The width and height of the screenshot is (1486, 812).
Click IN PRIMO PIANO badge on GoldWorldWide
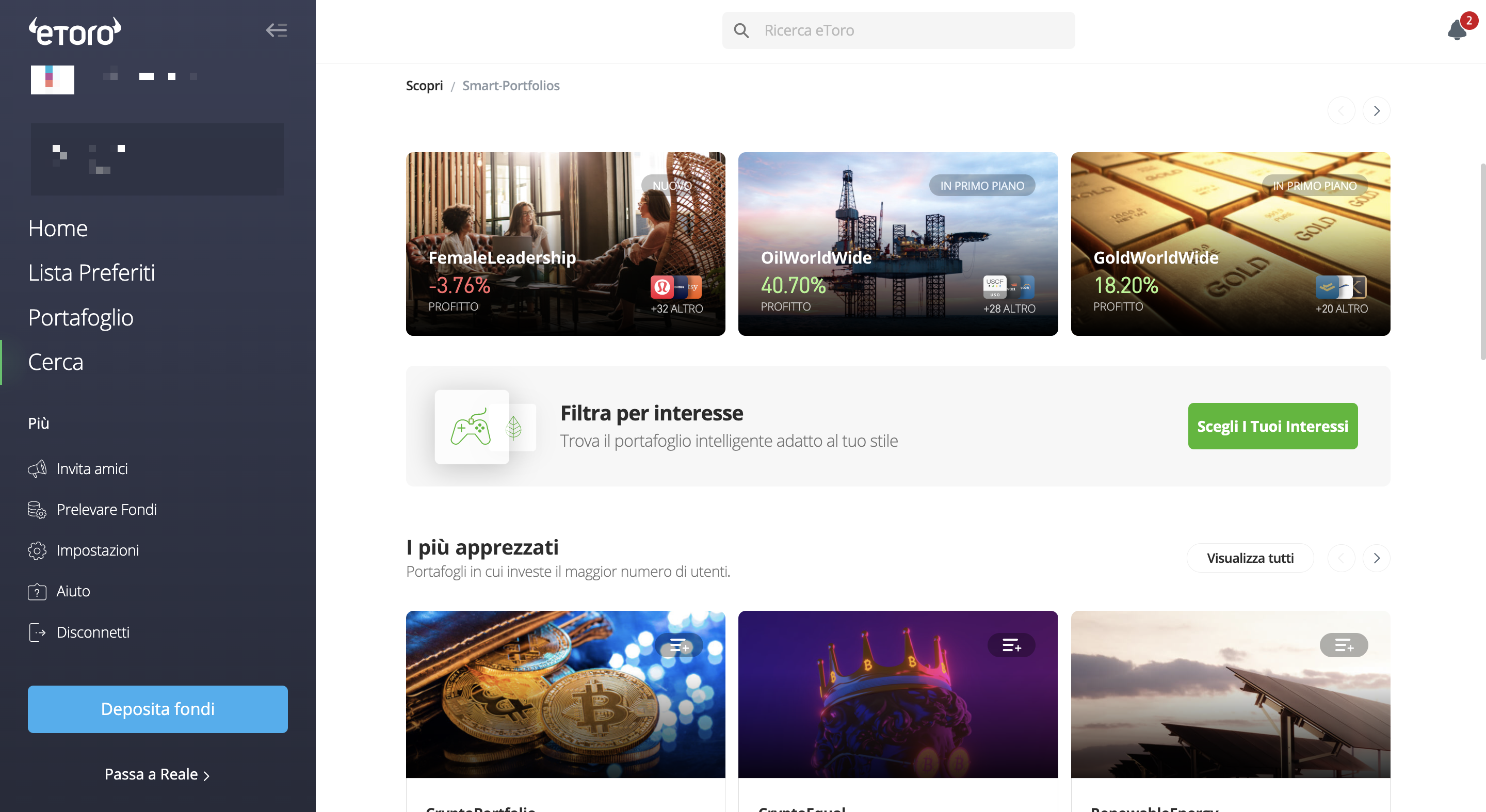pyautogui.click(x=1315, y=186)
